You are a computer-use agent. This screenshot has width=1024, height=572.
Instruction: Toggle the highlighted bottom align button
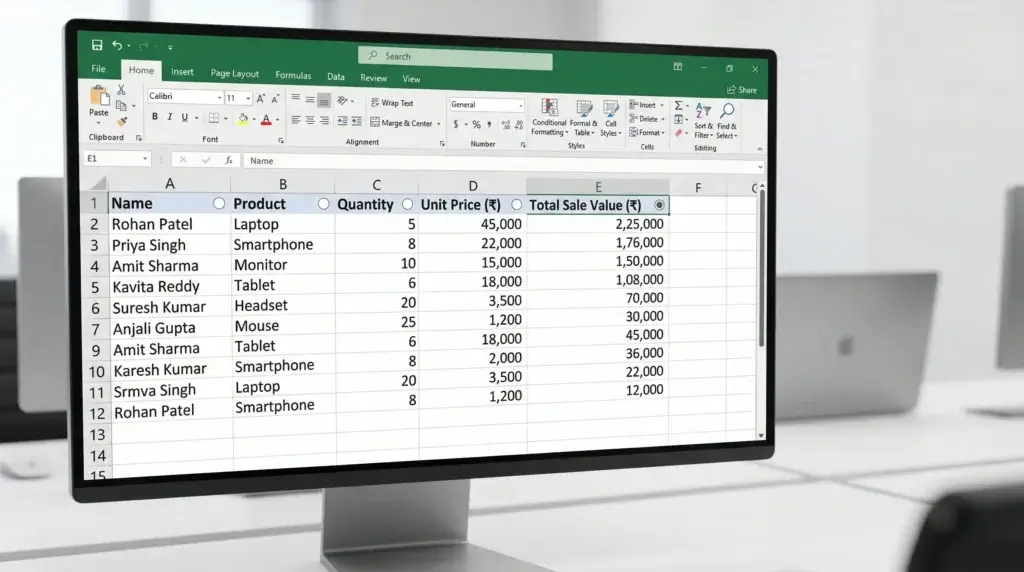(x=324, y=100)
